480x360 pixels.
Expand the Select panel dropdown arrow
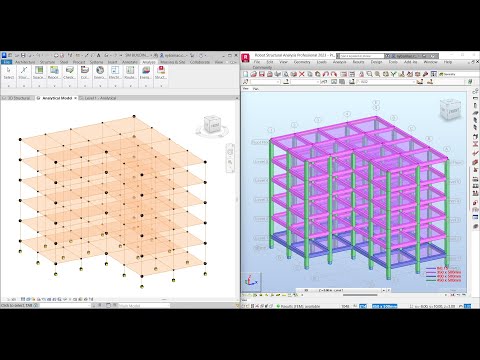9,86
